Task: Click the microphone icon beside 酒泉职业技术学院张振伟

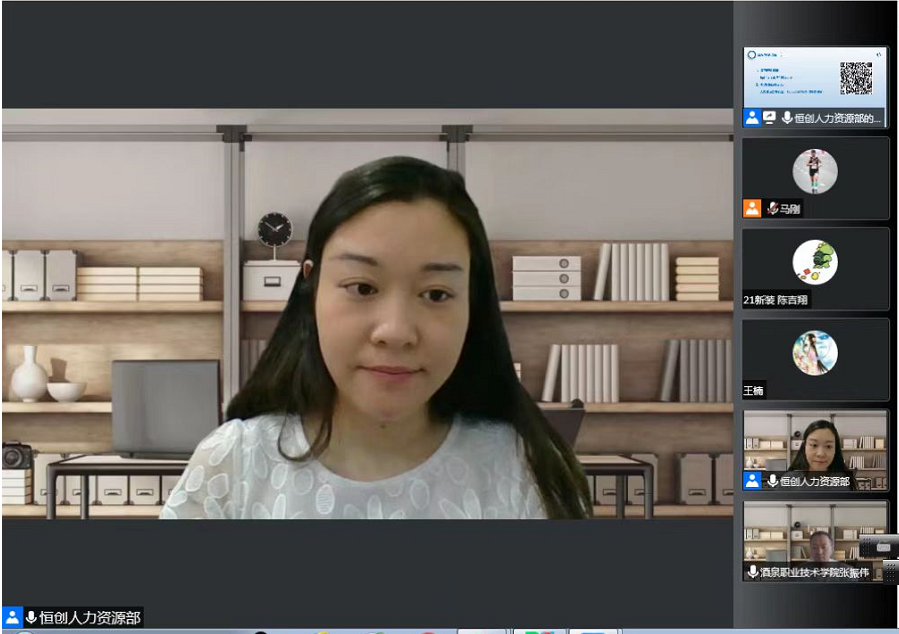Action: pos(753,572)
